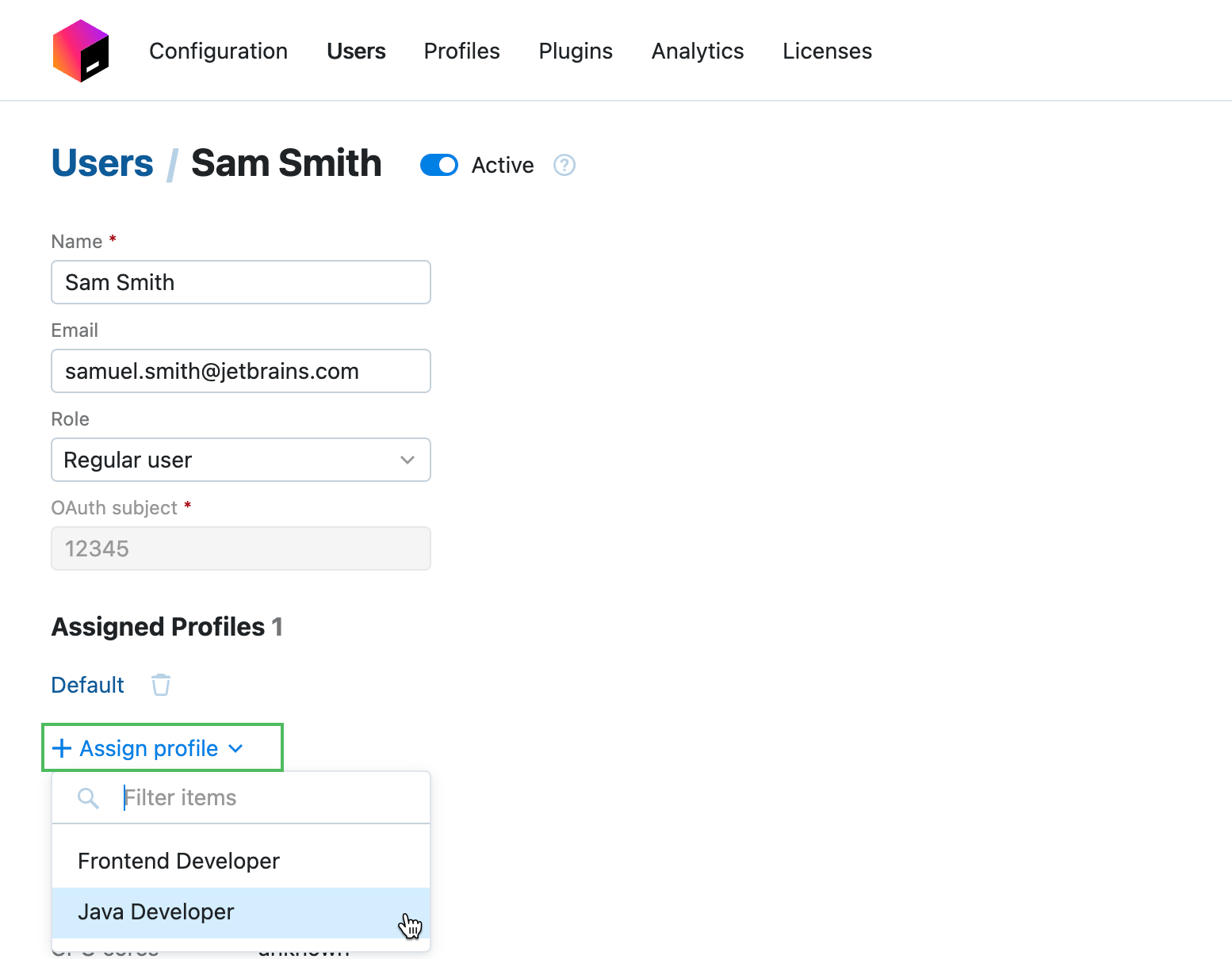This screenshot has width=1232, height=959.
Task: Expand the Assign profile dropdown
Action: click(149, 747)
